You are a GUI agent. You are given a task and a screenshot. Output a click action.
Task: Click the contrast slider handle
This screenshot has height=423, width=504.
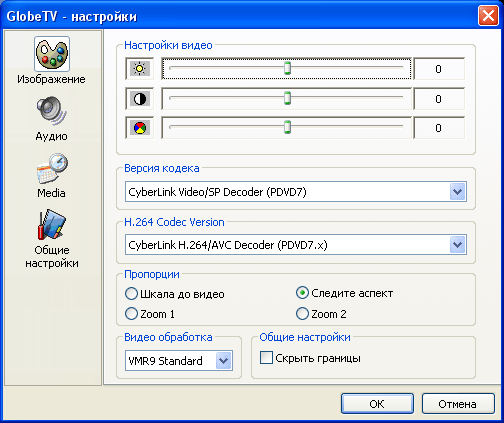tap(287, 98)
